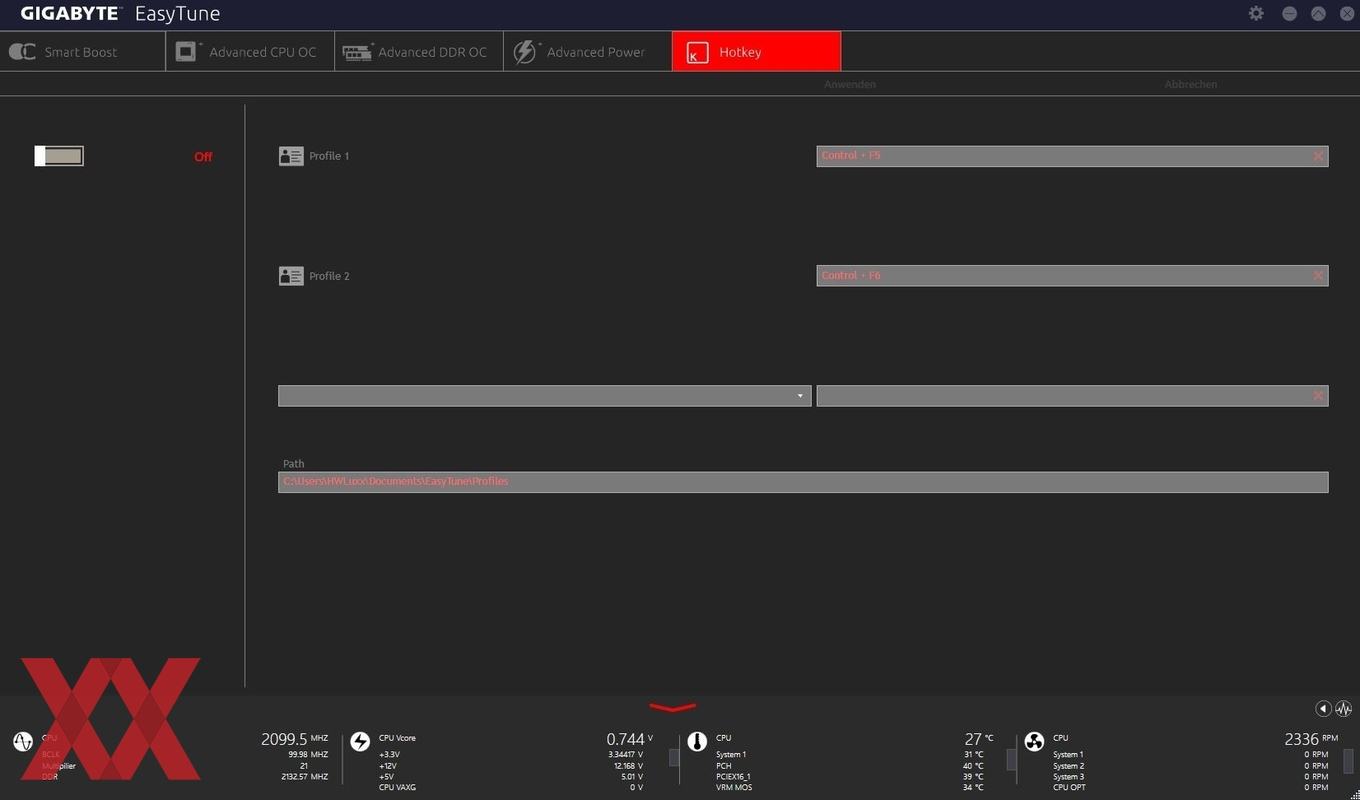Click the Anwenden button
The width and height of the screenshot is (1360, 800).
(850, 84)
